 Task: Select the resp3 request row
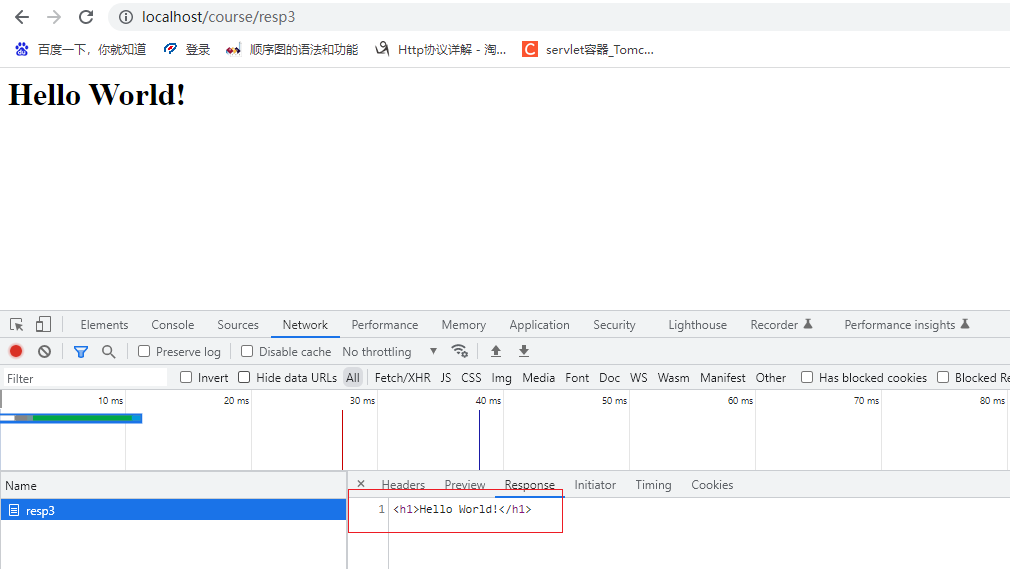click(40, 511)
